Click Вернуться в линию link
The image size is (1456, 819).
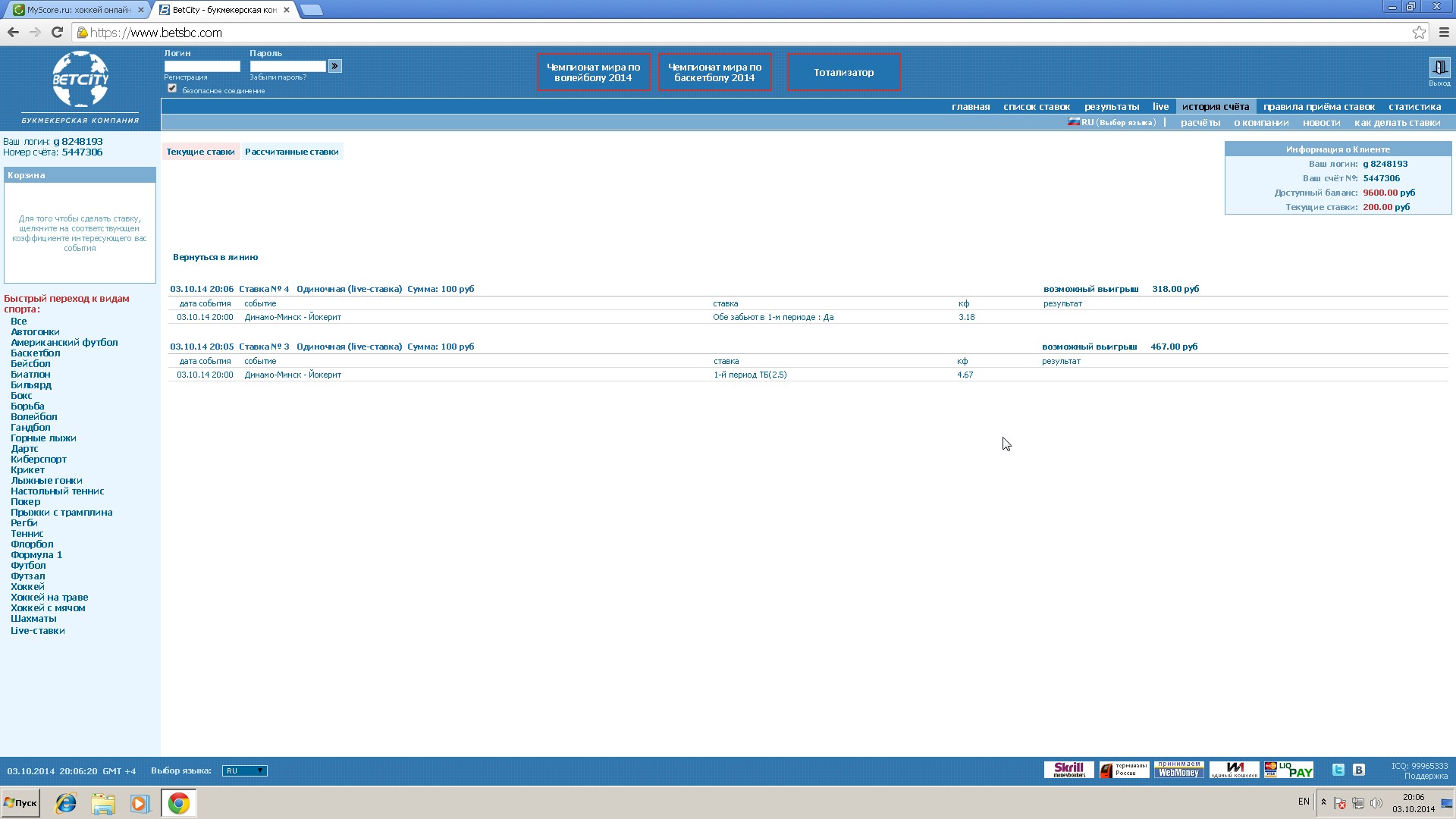(x=215, y=257)
